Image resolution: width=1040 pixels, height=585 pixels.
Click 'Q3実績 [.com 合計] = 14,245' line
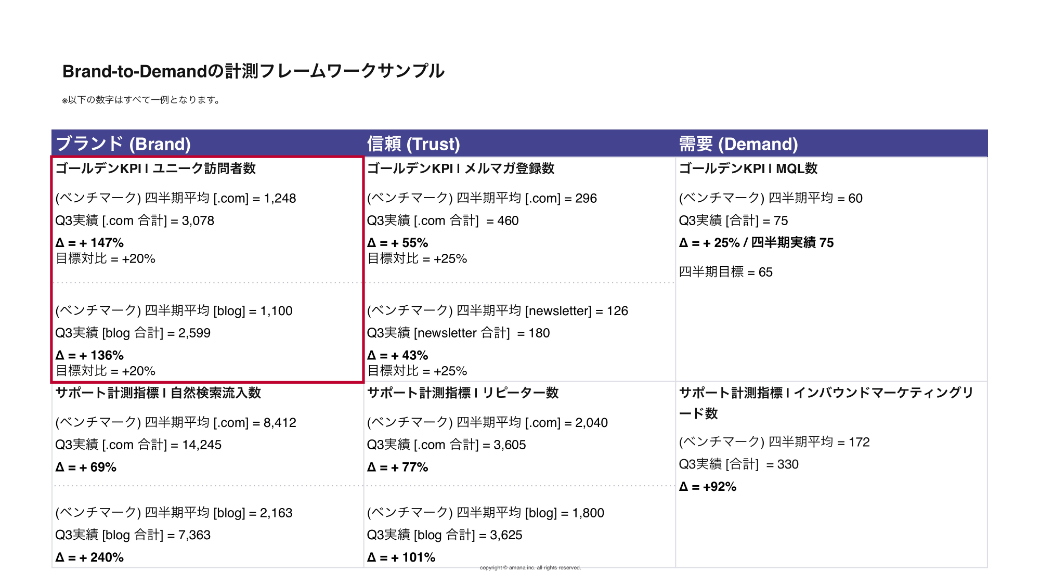(x=139, y=445)
